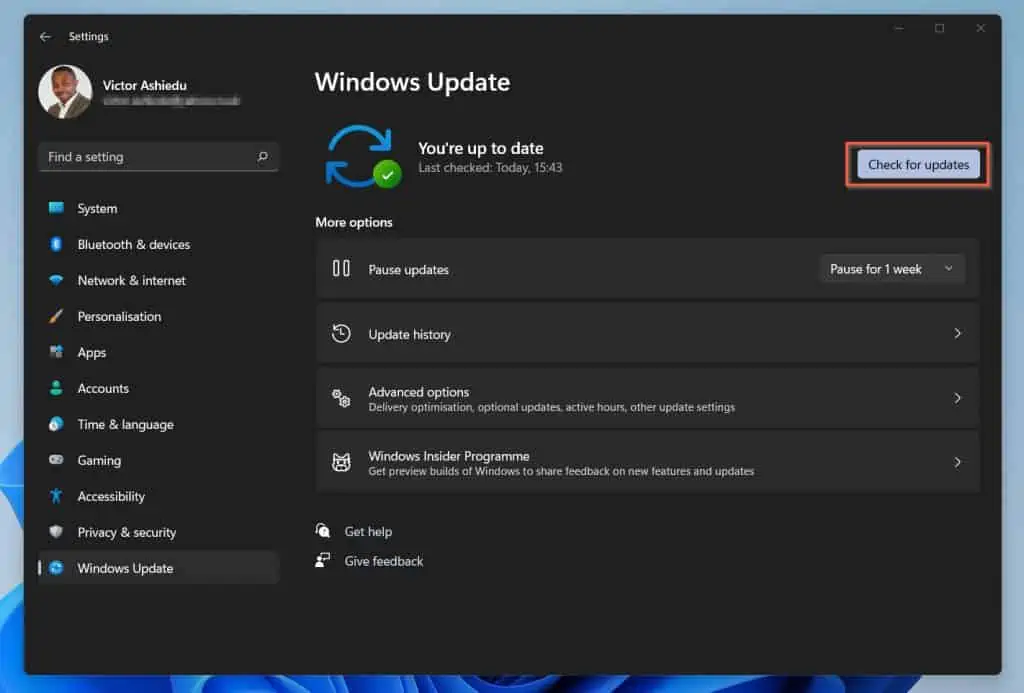The image size is (1024, 693).
Task: Expand Advanced options settings
Action: point(647,398)
